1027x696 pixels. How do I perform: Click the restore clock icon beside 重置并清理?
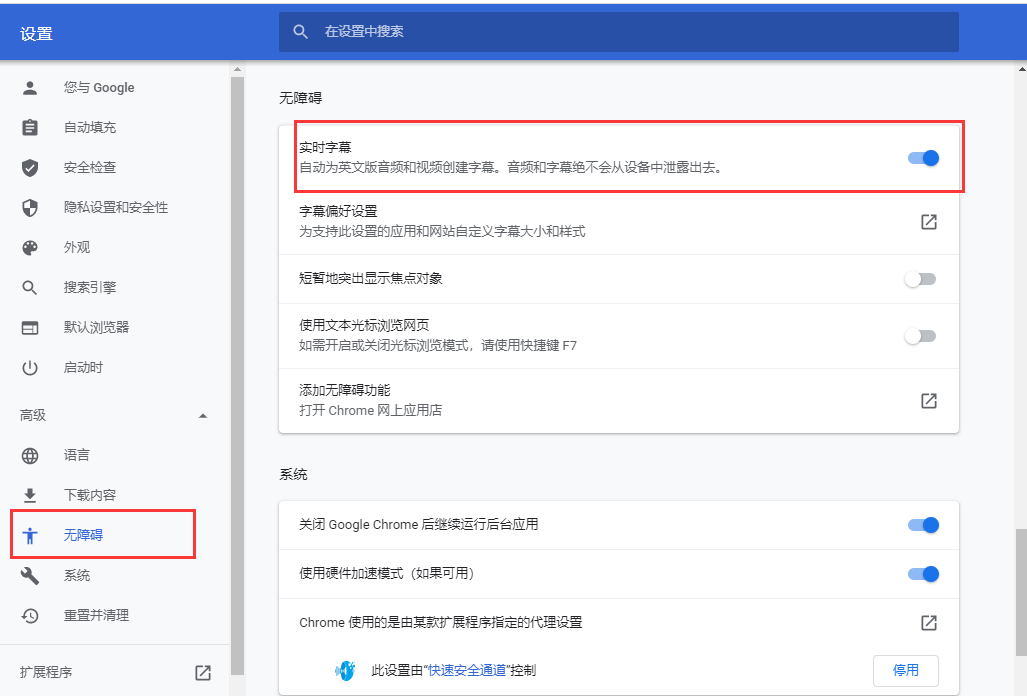(29, 615)
